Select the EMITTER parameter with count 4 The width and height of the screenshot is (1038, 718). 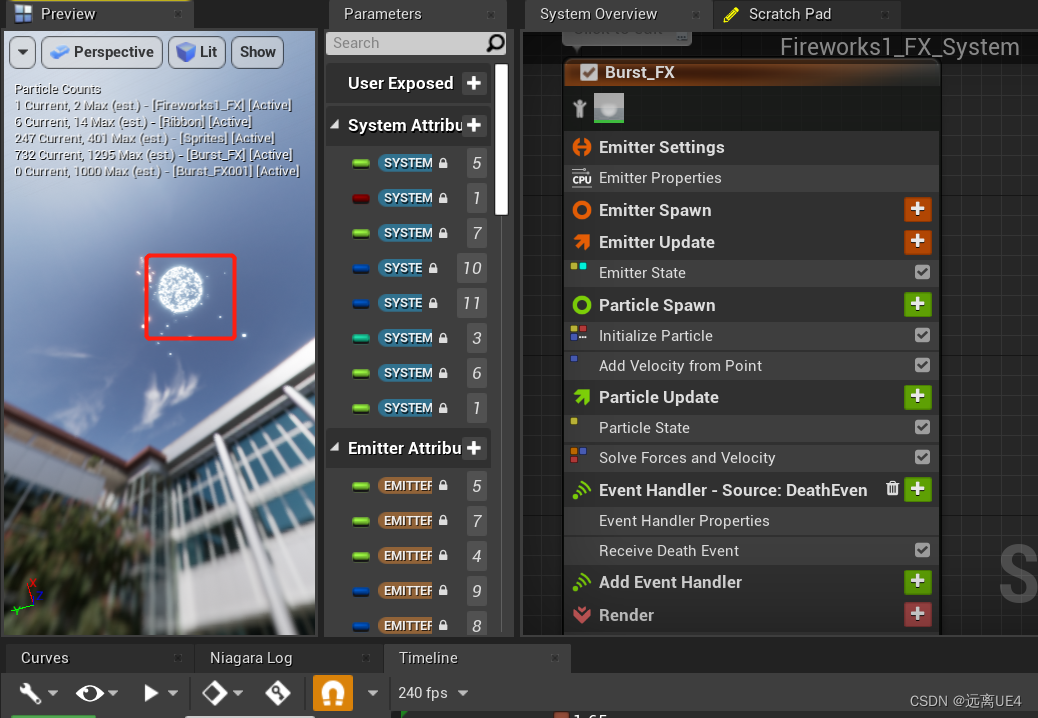click(405, 556)
